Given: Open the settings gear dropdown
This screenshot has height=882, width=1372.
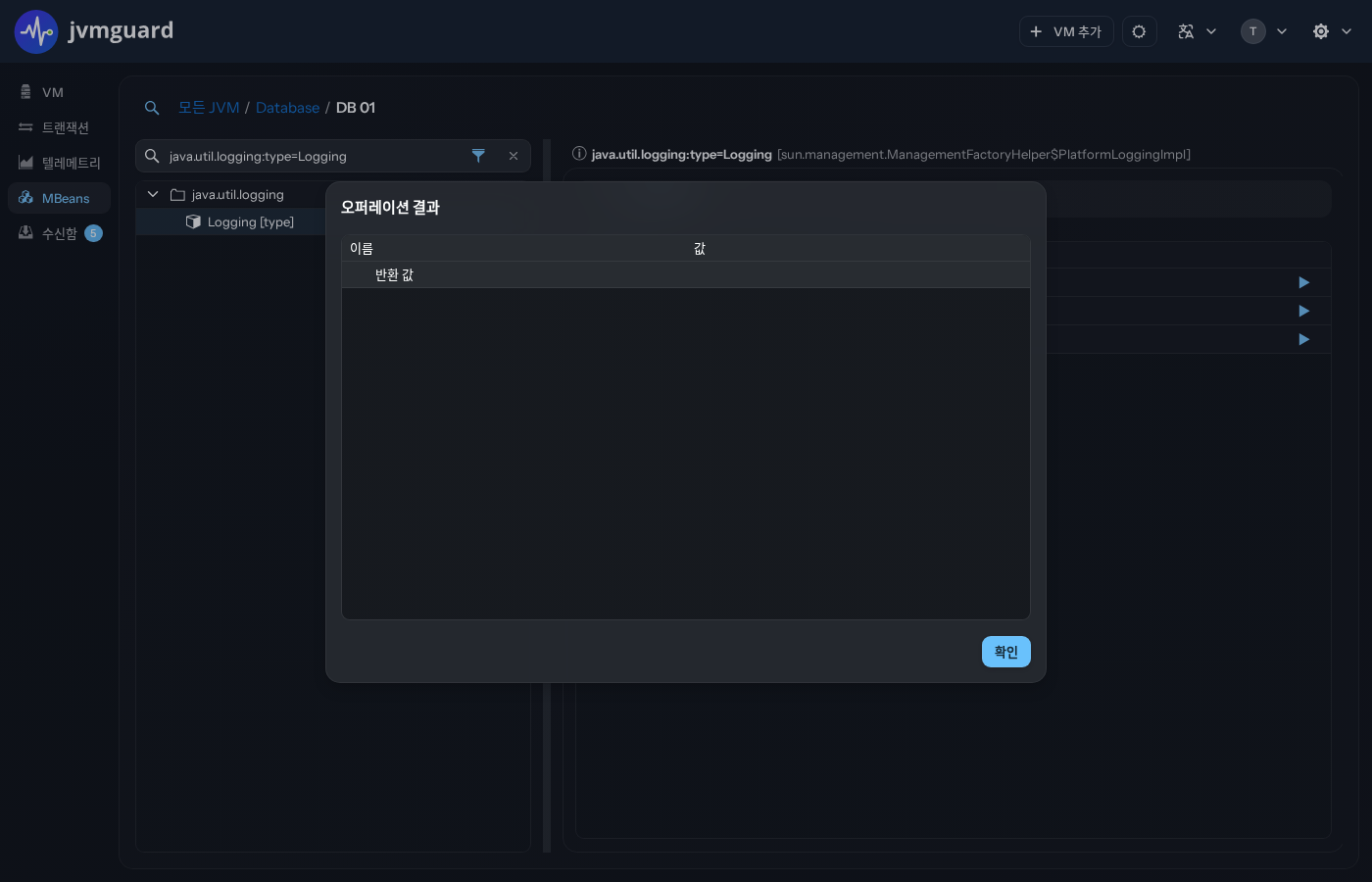Looking at the screenshot, I should coord(1332,31).
